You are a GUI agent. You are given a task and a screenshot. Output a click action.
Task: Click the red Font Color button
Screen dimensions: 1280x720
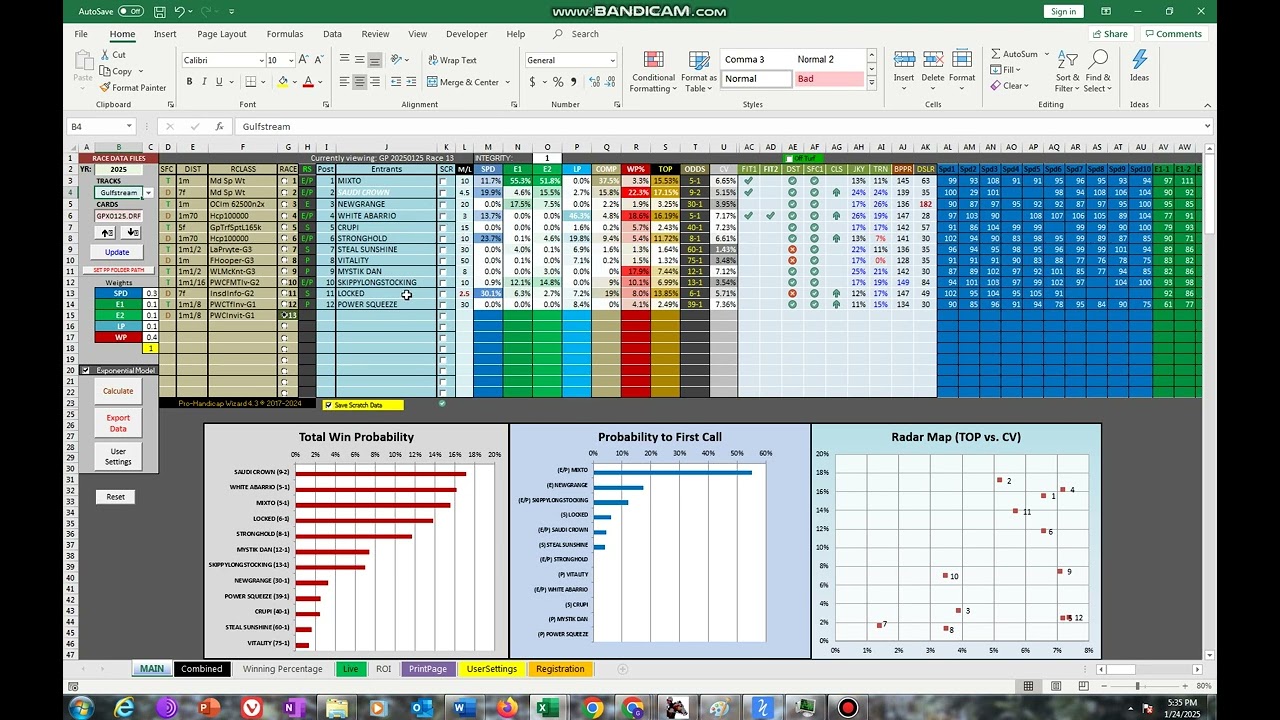[307, 82]
